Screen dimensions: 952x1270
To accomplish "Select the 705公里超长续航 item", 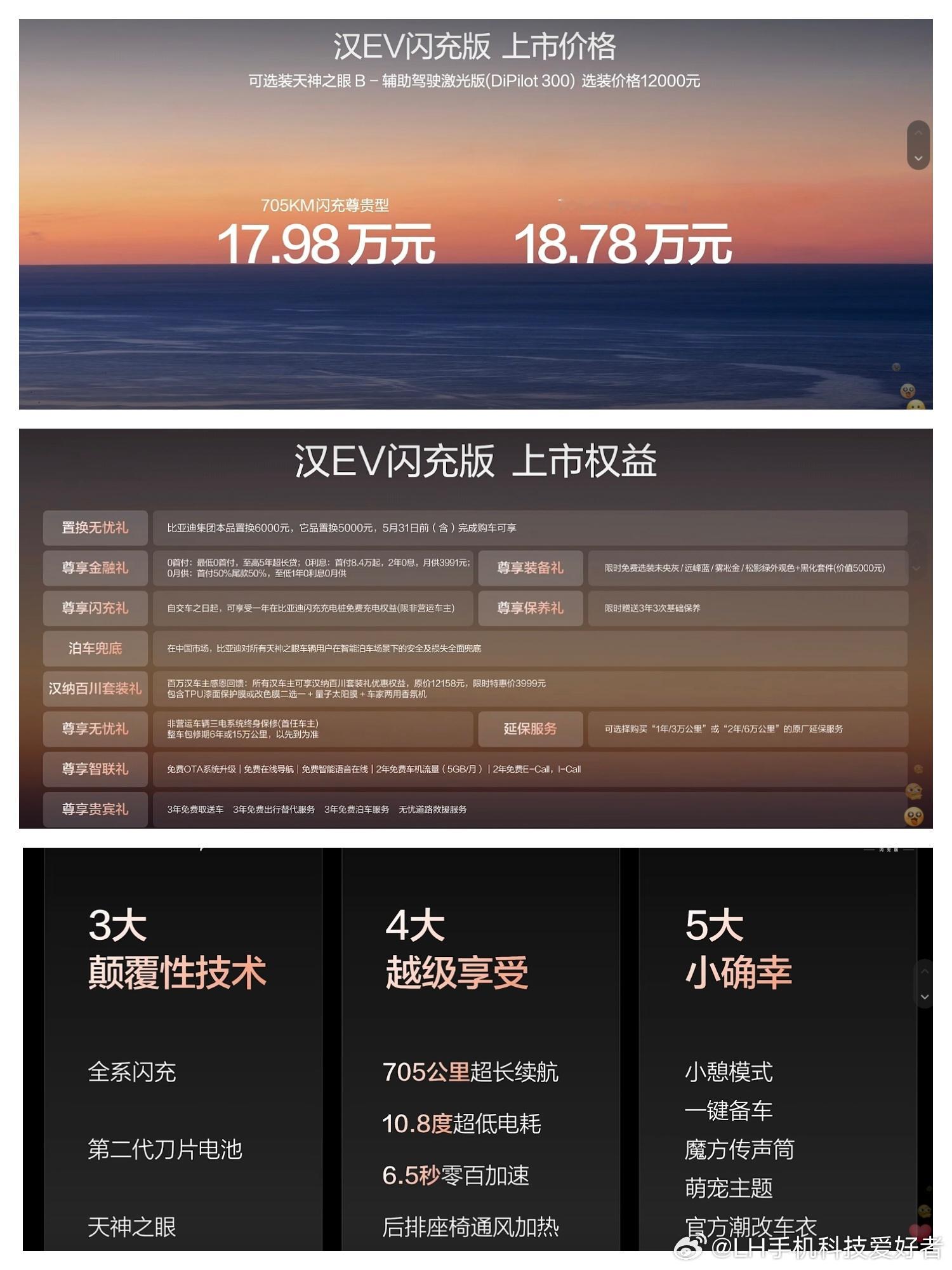I will point(470,1073).
